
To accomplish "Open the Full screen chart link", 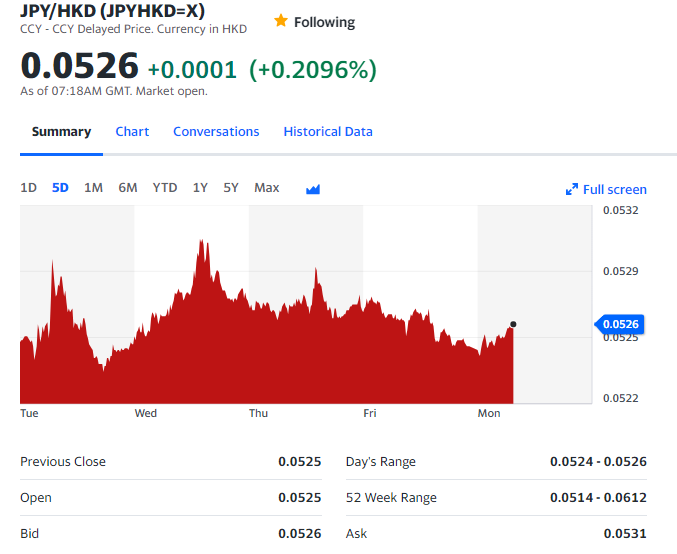I will (x=614, y=190).
